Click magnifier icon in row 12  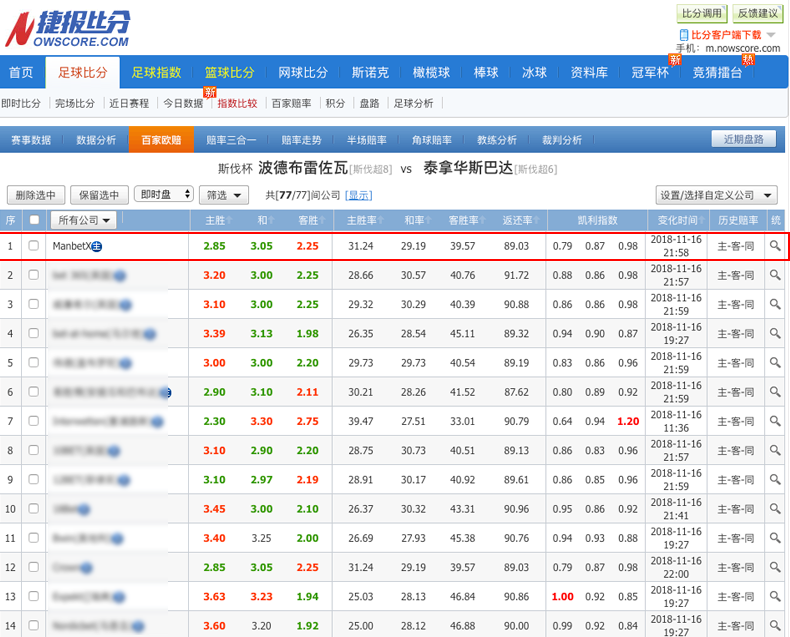[x=775, y=568]
